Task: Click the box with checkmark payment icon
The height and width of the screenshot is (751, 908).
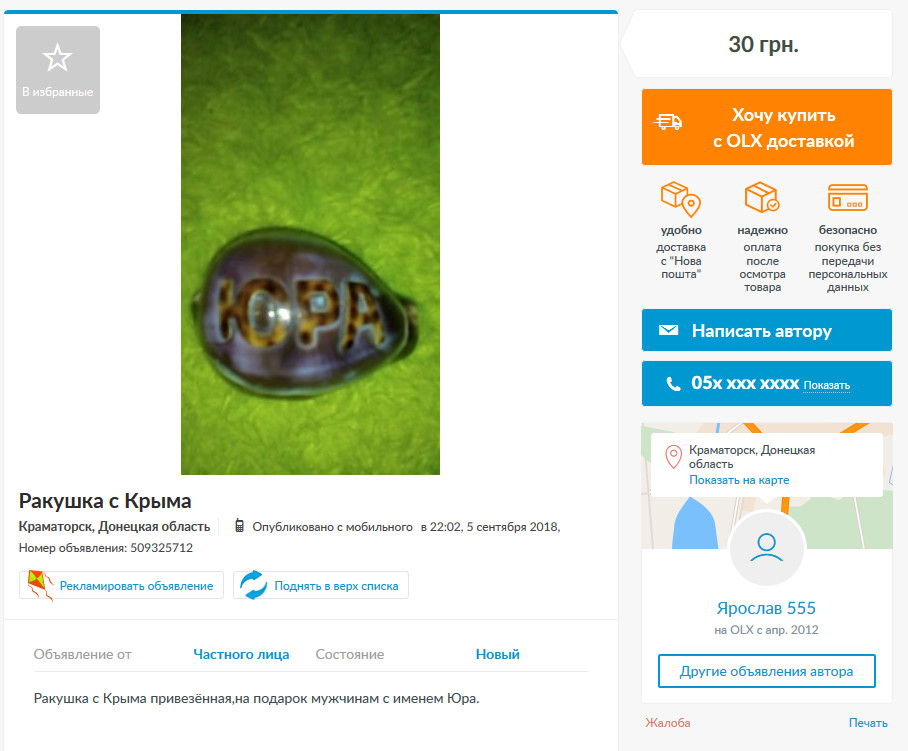Action: 762,197
